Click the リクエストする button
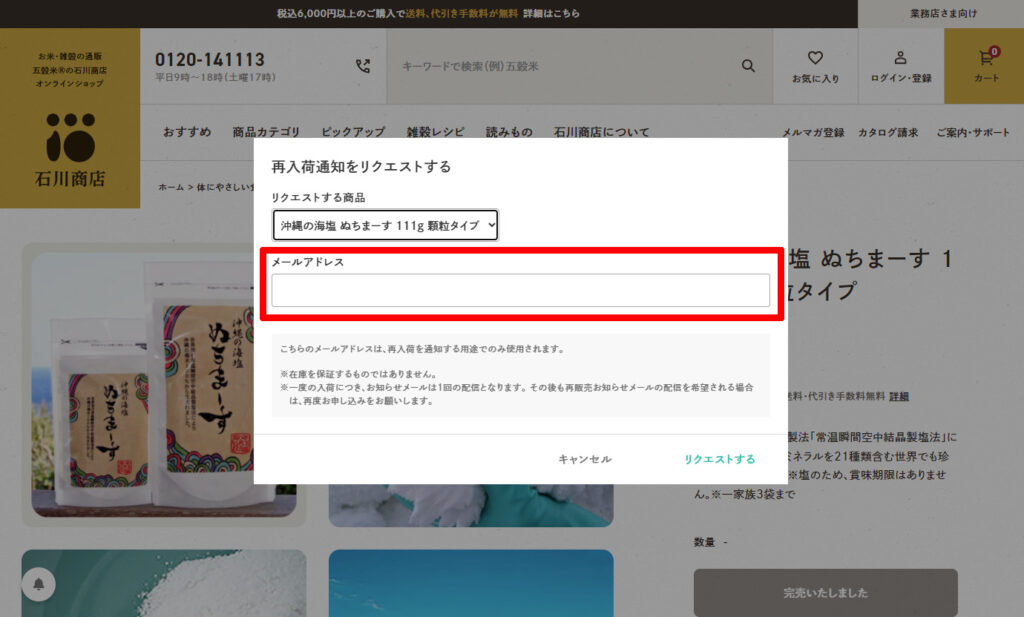The width and height of the screenshot is (1024, 617). [719, 459]
